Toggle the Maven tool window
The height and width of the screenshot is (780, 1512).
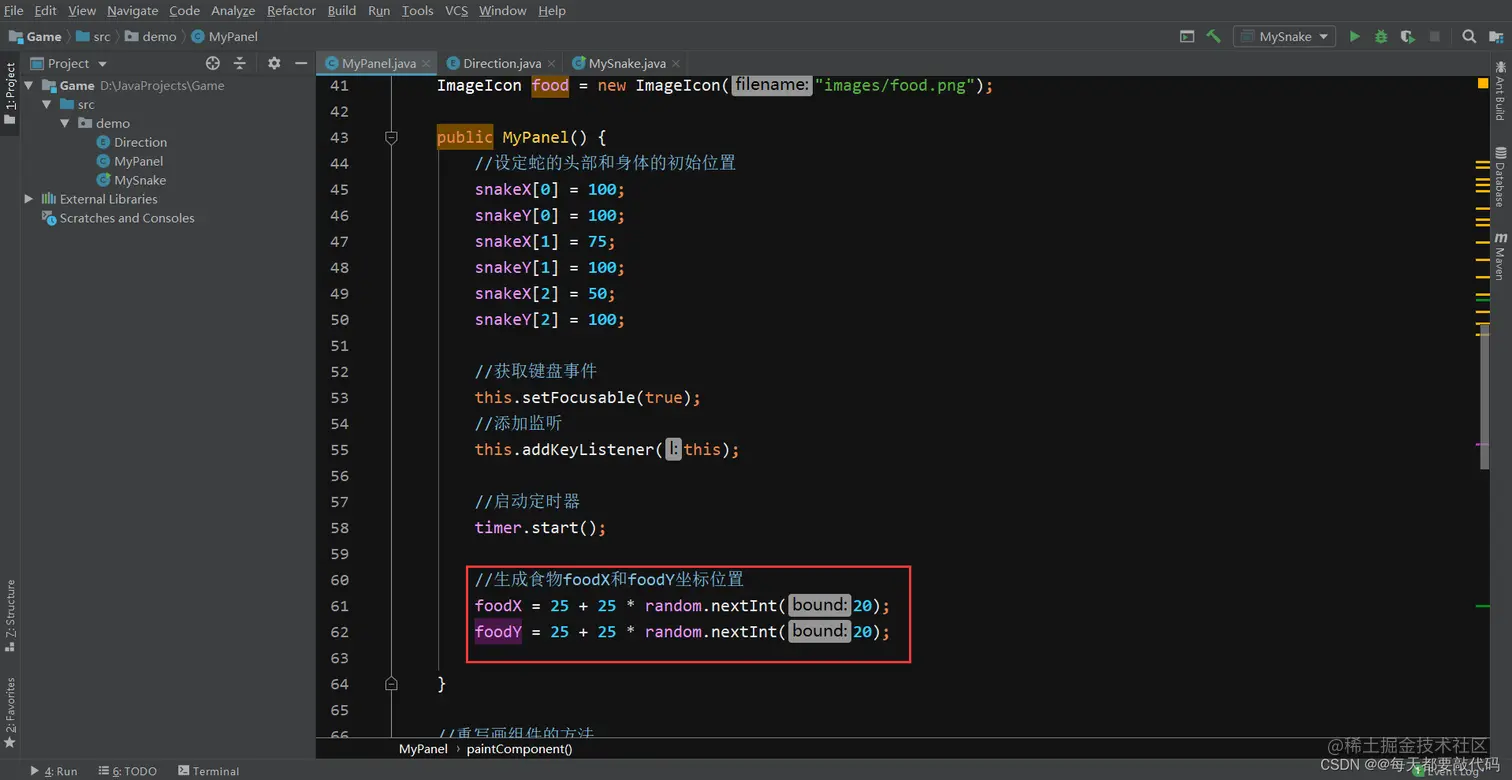point(1500,256)
